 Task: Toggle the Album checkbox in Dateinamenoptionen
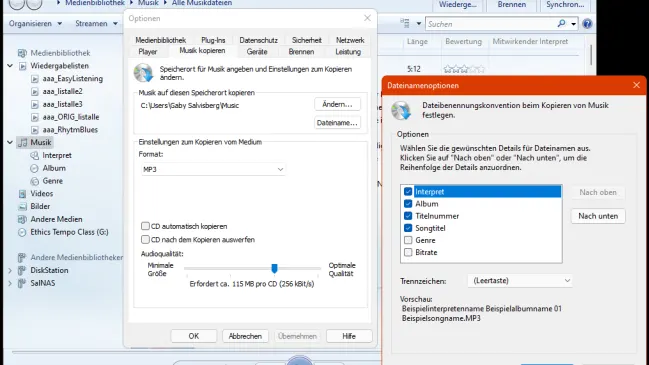(x=408, y=204)
